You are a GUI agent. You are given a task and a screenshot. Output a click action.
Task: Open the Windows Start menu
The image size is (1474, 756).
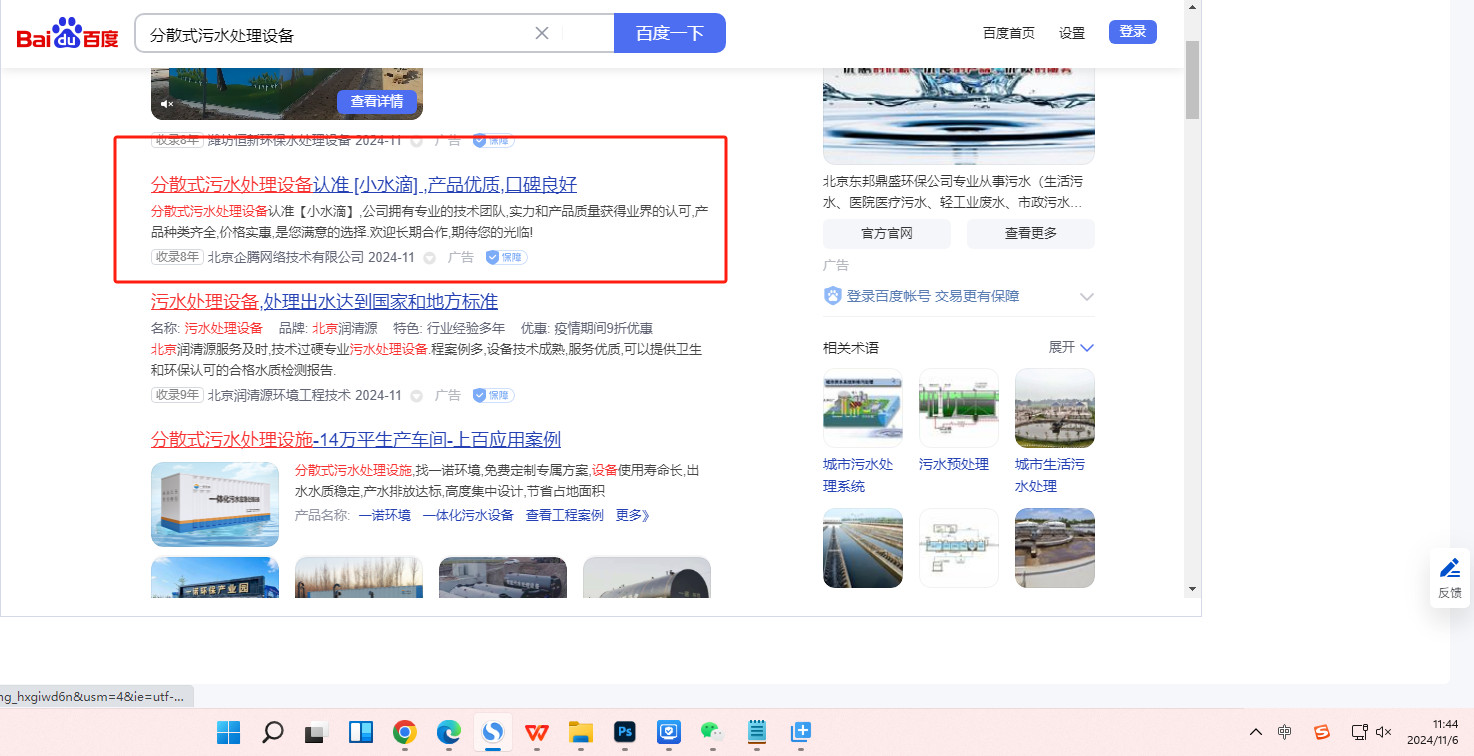point(228,733)
